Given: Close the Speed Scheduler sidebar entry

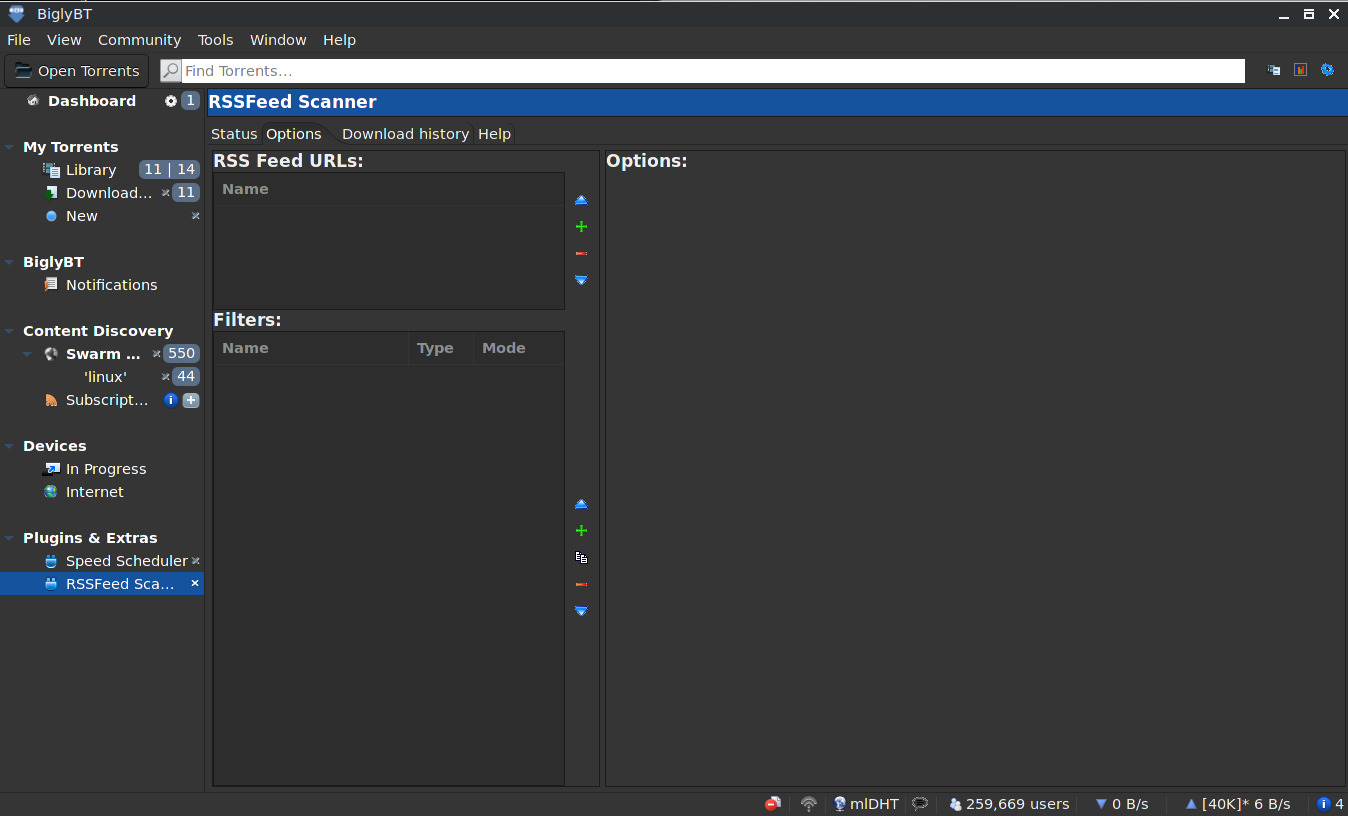Looking at the screenshot, I should pos(196,561).
